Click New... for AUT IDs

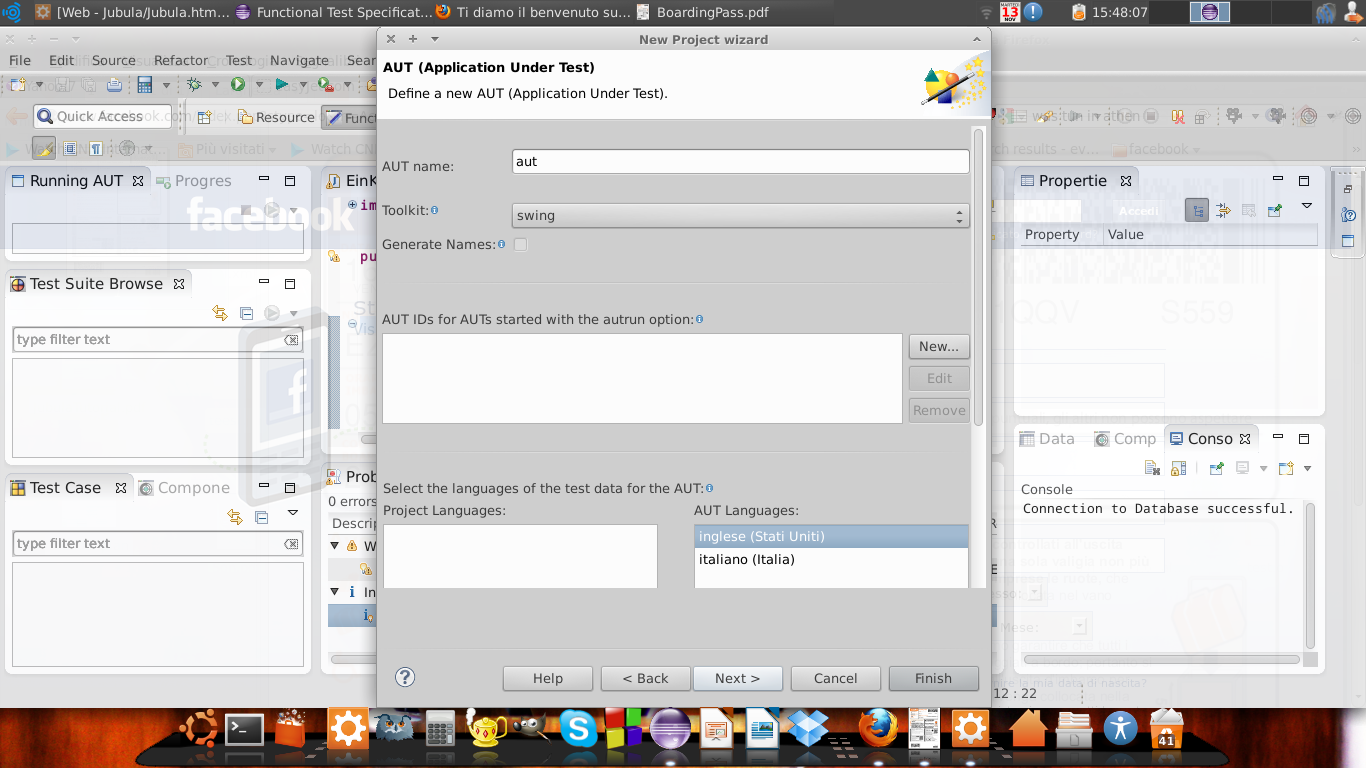[x=939, y=346]
